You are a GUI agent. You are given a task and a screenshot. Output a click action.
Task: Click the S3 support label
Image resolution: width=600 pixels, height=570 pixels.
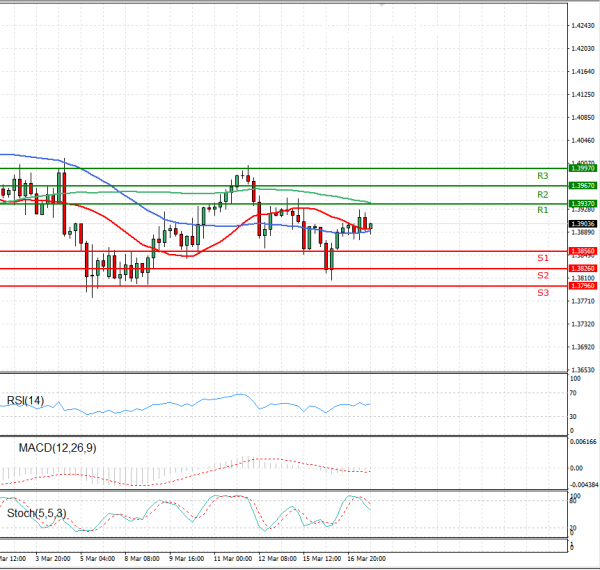click(543, 293)
